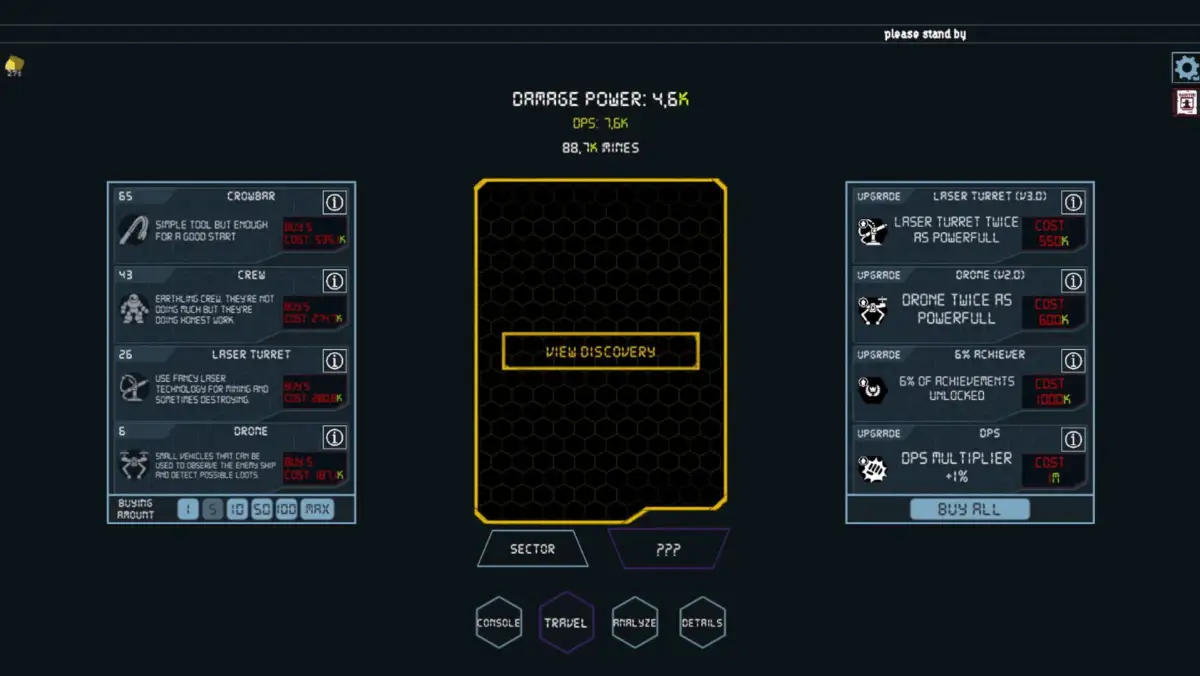
Task: Navigate to the Console screen
Action: point(497,621)
